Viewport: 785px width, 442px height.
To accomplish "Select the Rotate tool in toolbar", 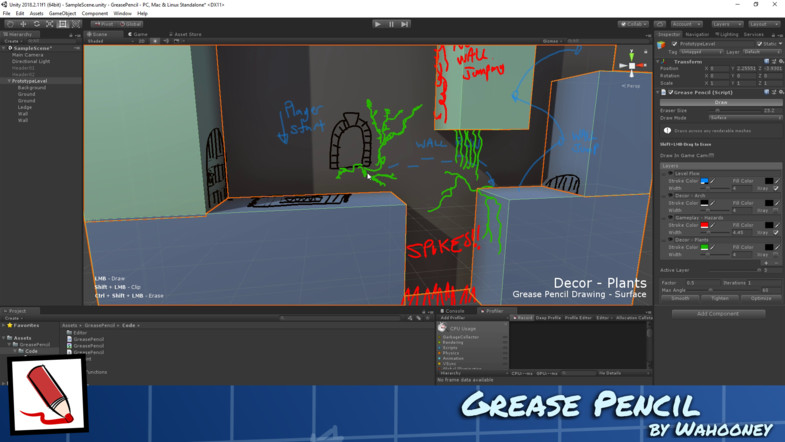I will coord(36,24).
